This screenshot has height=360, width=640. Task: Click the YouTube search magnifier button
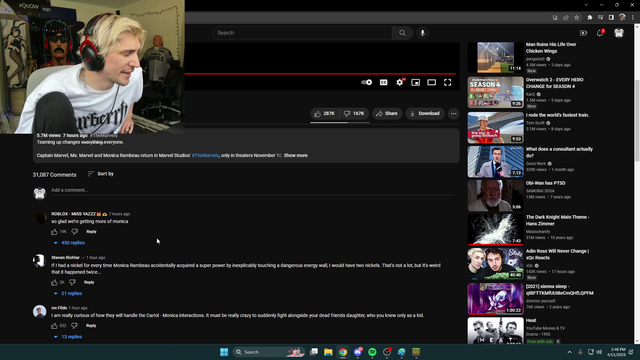click(x=402, y=33)
